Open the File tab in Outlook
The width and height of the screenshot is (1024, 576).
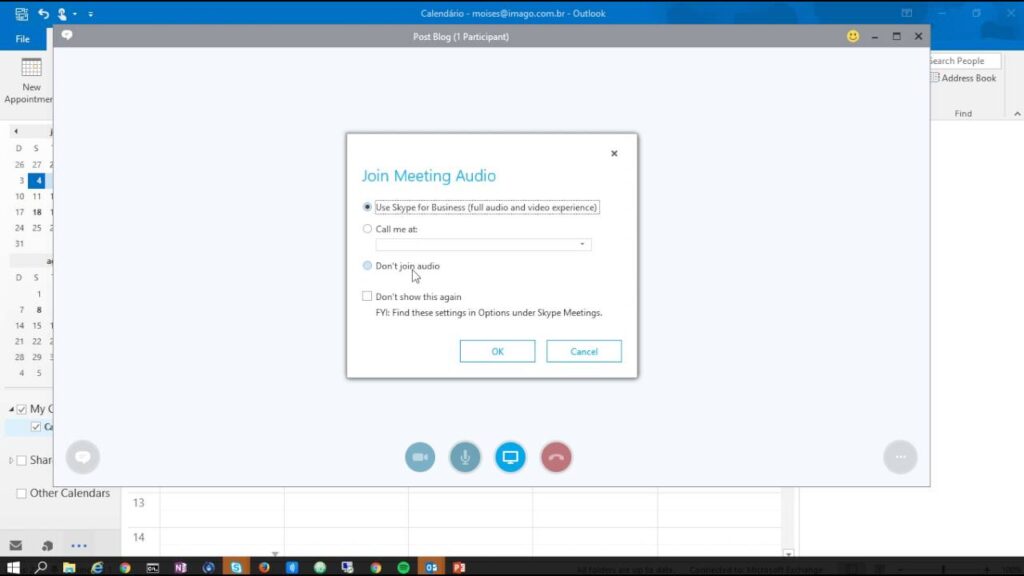click(23, 39)
